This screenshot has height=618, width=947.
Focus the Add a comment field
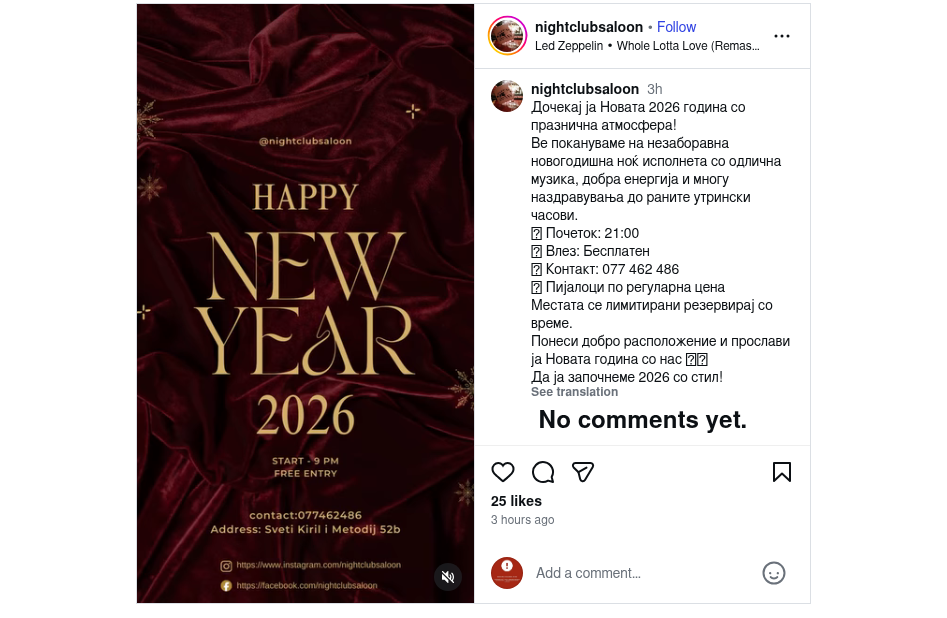tap(643, 573)
